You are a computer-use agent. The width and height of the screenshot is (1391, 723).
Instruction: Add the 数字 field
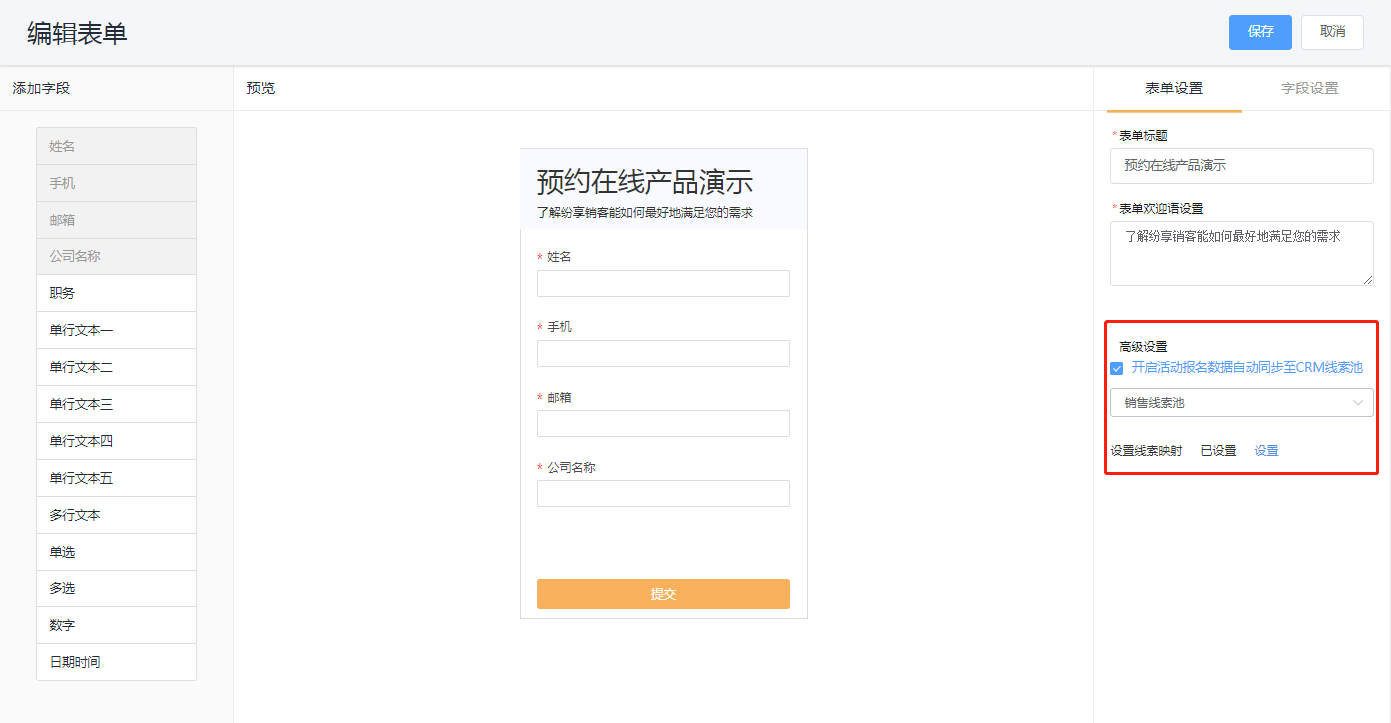click(116, 625)
